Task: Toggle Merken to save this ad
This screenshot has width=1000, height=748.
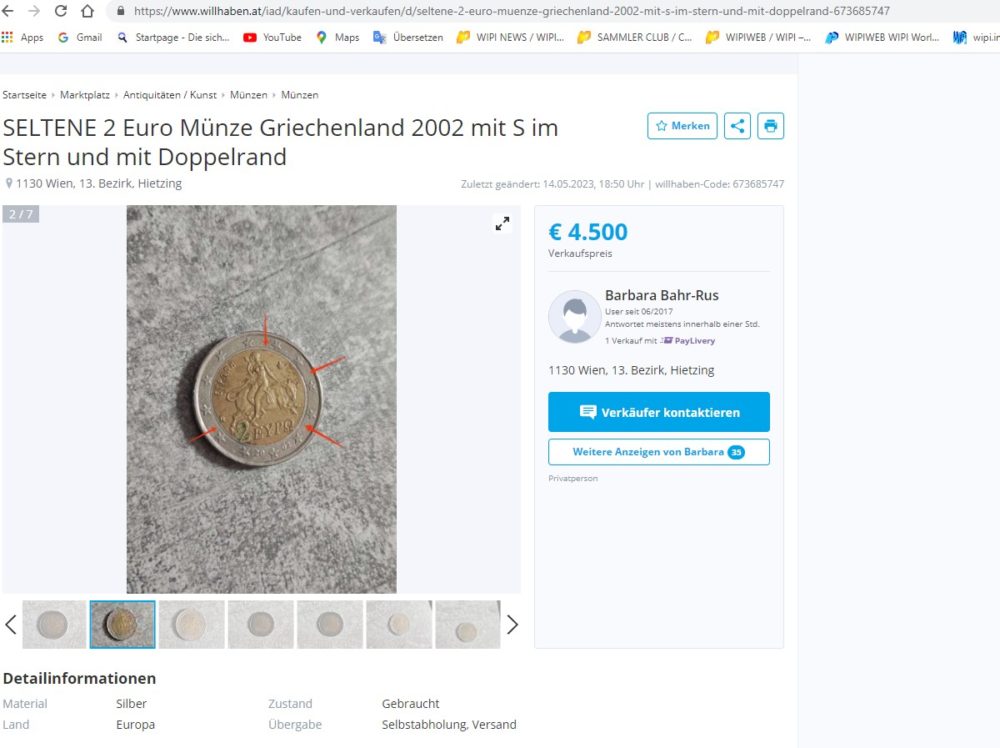Action: pos(682,126)
